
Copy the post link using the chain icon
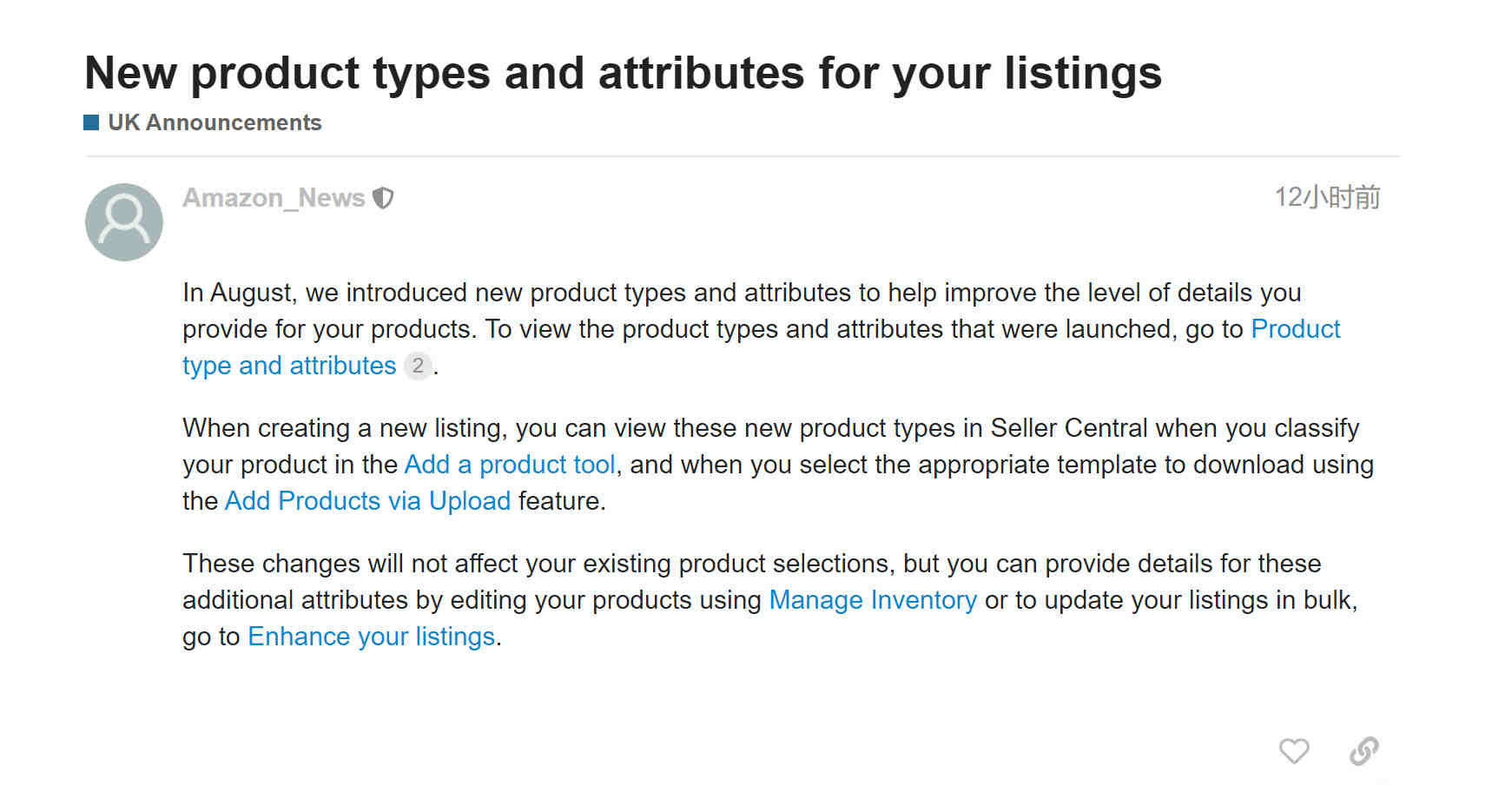click(1363, 750)
